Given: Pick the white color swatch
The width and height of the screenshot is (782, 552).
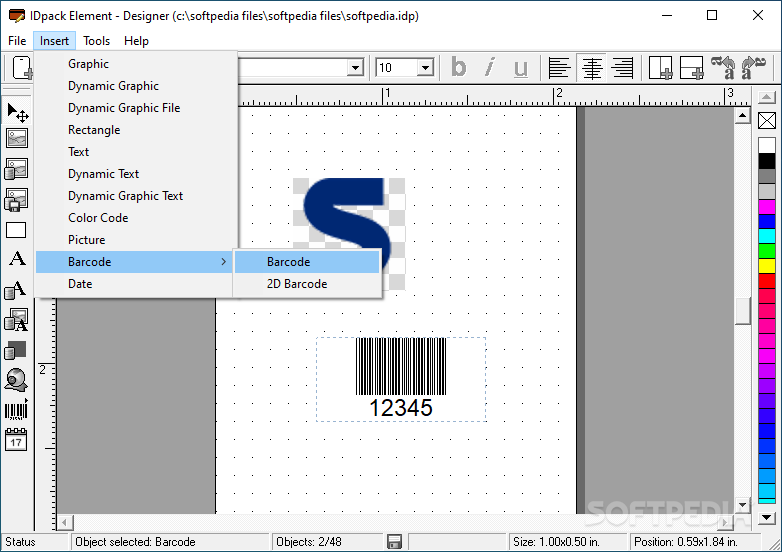Looking at the screenshot, I should 767,145.
